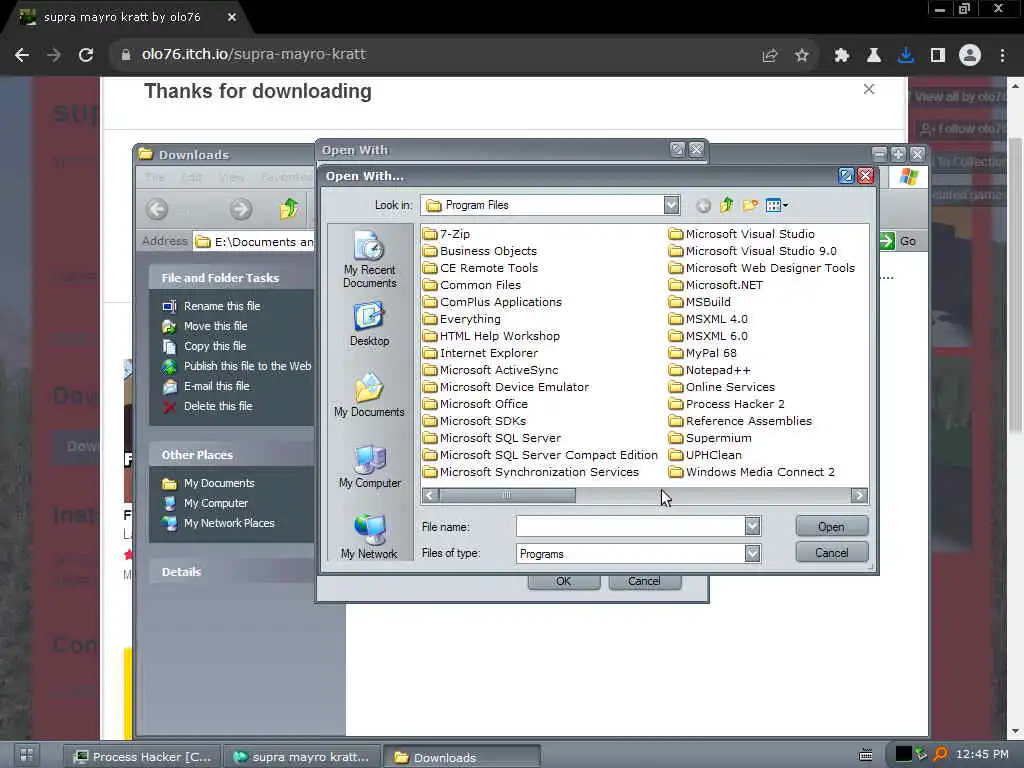Click the Back arrow in Downloads window

pyautogui.click(x=157, y=209)
